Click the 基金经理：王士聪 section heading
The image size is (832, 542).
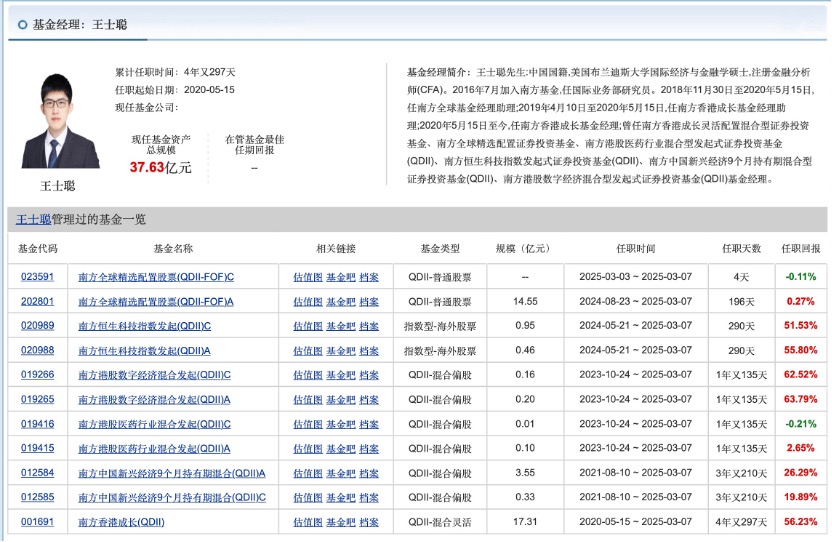[x=80, y=24]
